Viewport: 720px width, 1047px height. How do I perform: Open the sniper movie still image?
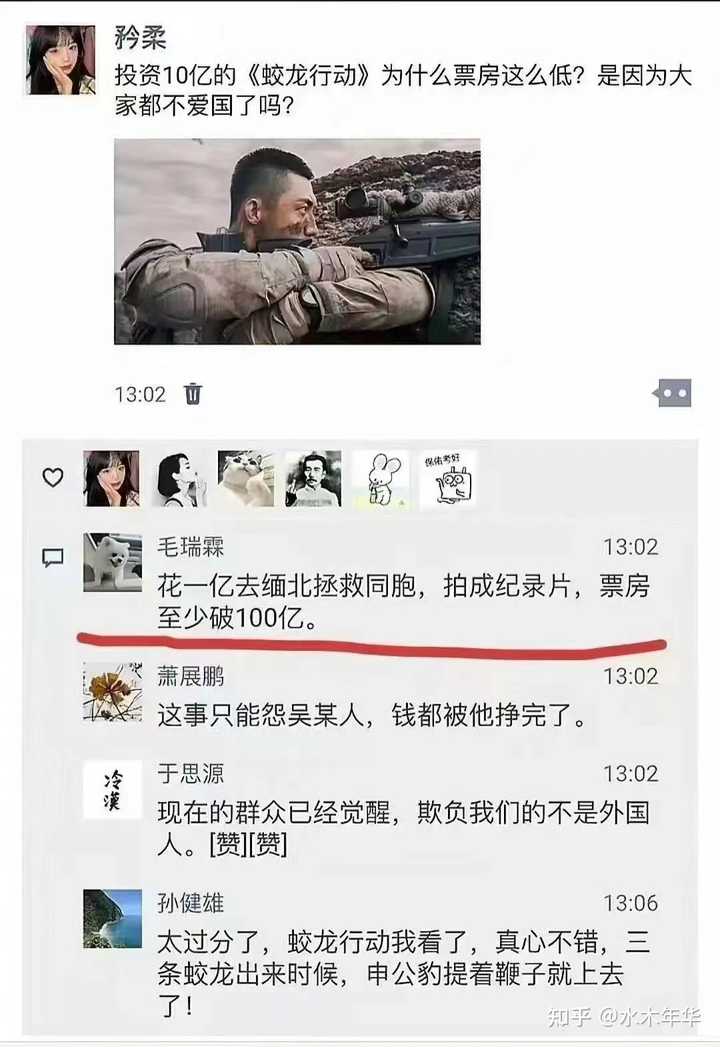(x=297, y=241)
